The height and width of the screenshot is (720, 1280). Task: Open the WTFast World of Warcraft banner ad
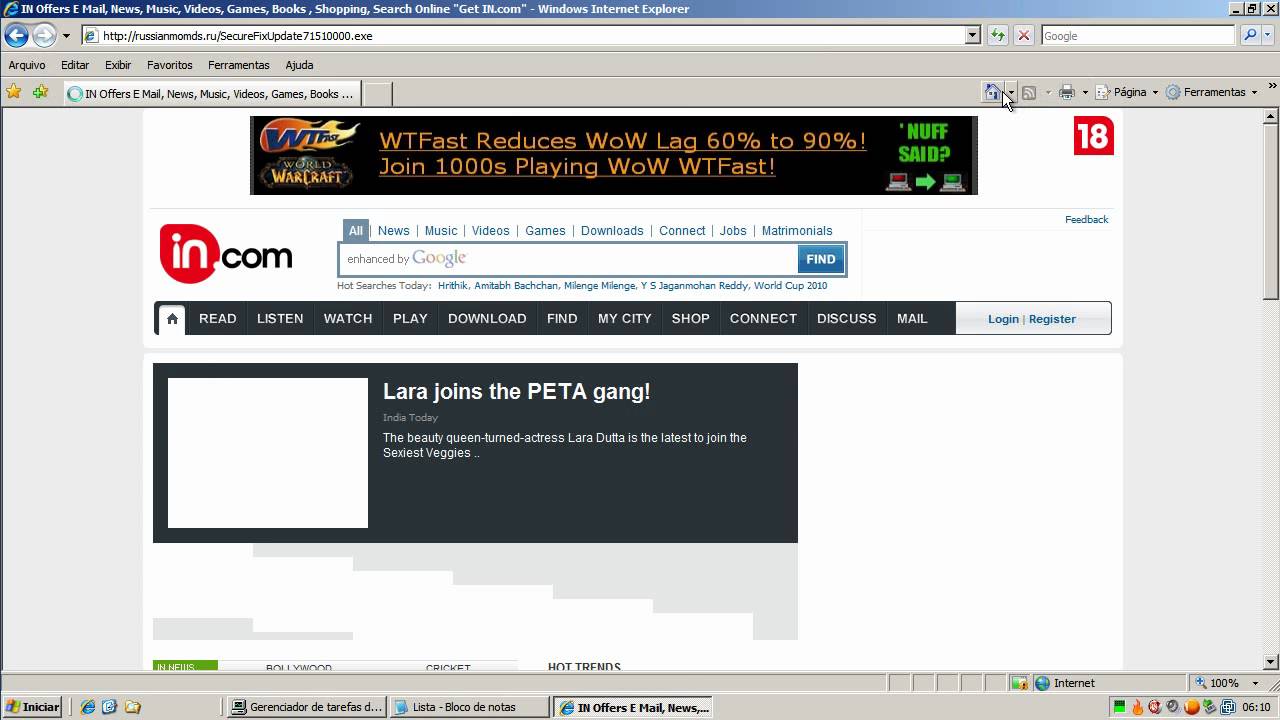click(613, 155)
